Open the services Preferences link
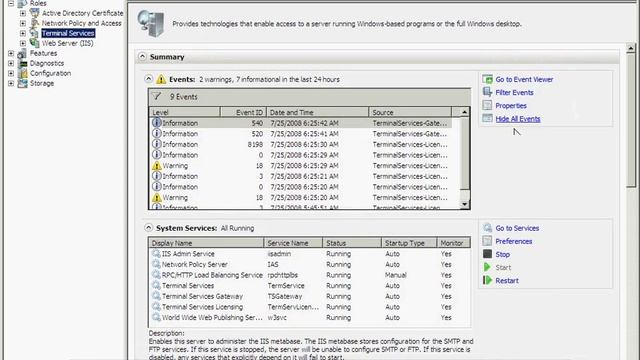This screenshot has width=640, height=360. point(513,241)
